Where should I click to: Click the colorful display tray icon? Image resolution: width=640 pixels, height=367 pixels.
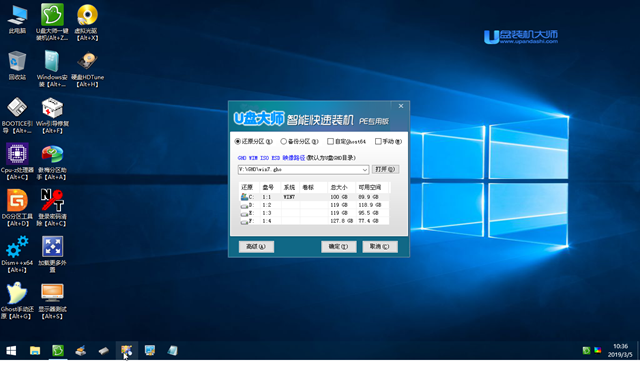[598, 350]
